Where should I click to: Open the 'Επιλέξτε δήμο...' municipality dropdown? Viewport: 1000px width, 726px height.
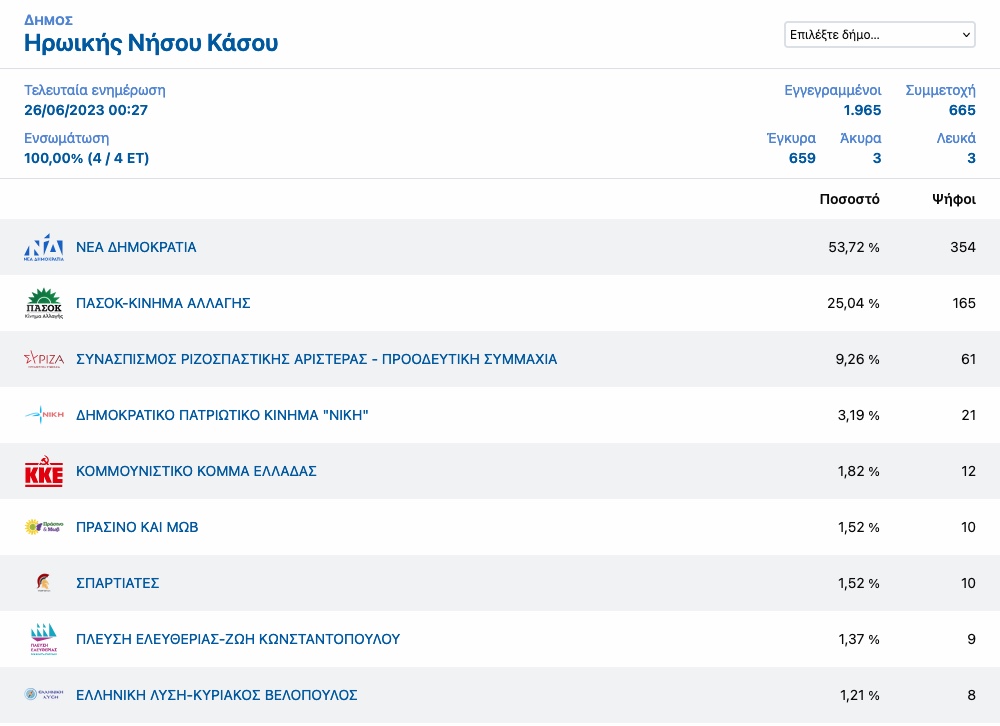pyautogui.click(x=879, y=34)
